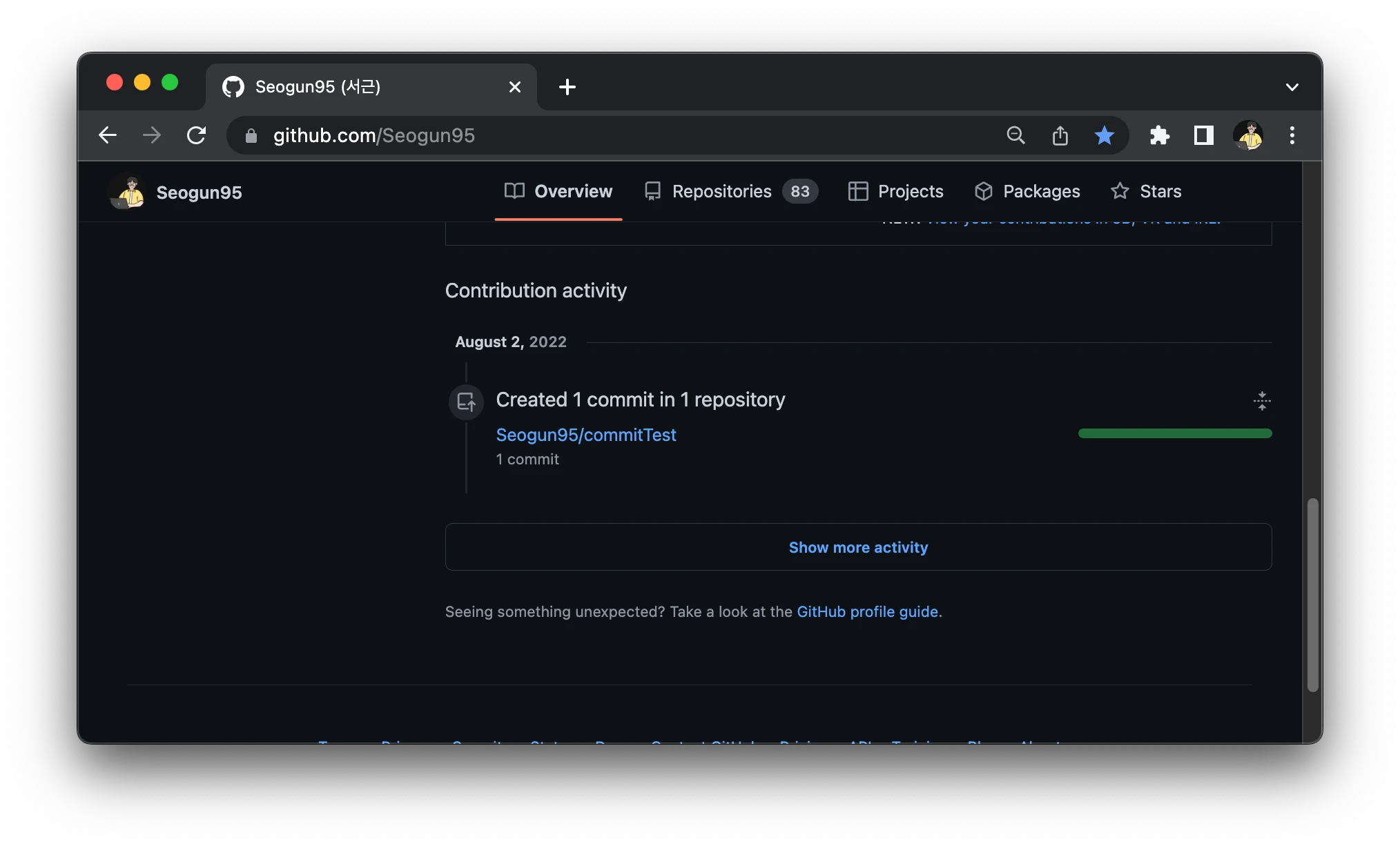
Task: Open the Chrome three-dot menu
Action: click(x=1292, y=135)
